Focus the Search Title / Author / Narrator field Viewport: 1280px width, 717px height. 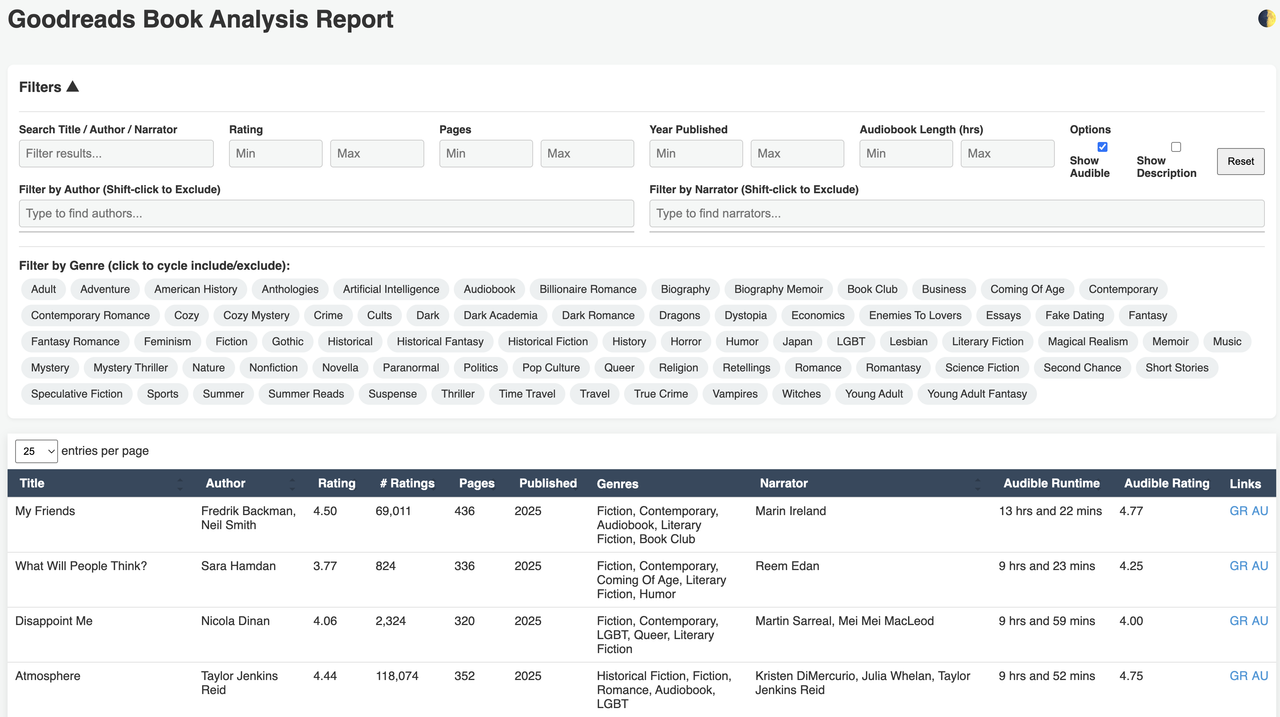[x=116, y=153]
